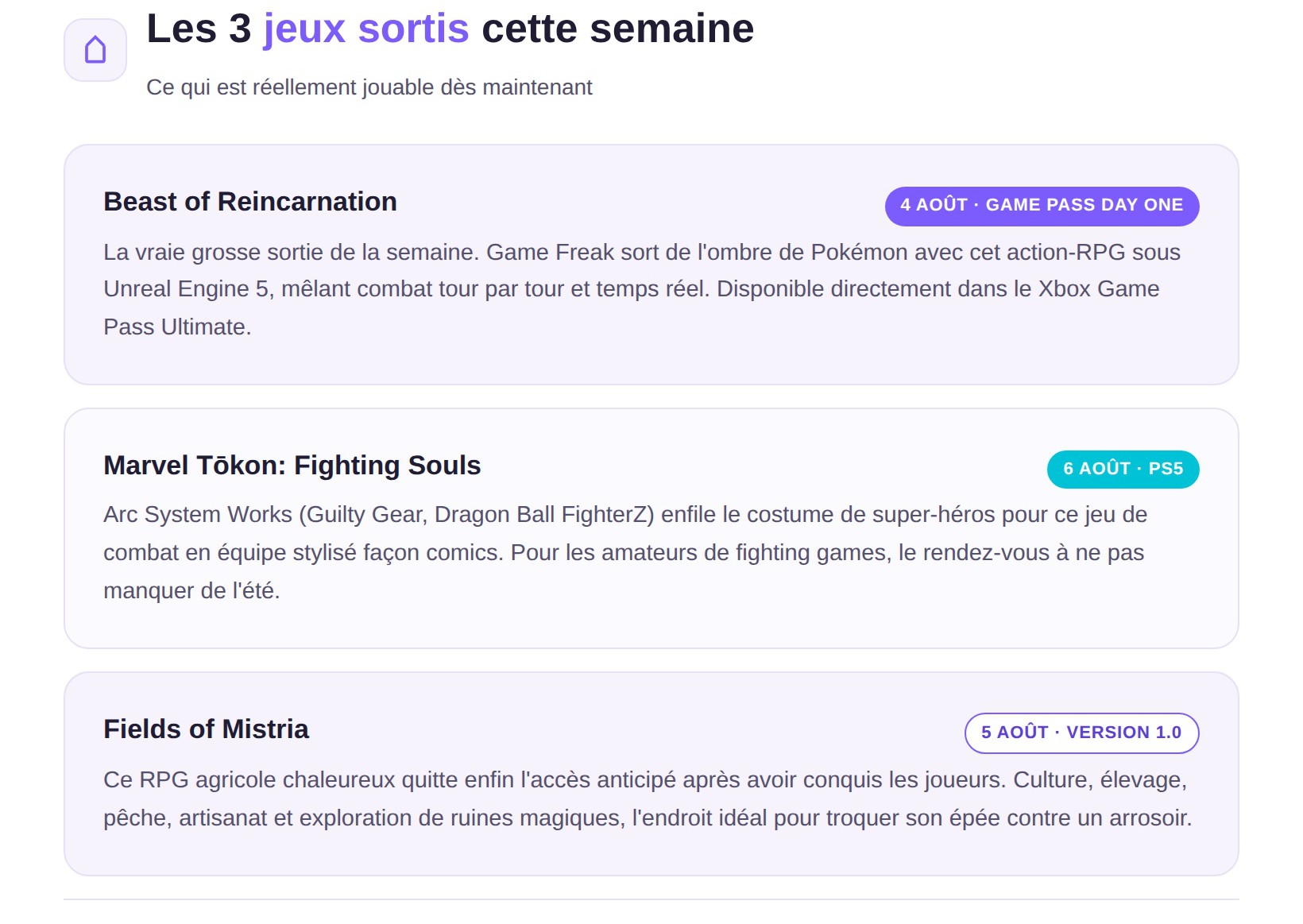Open the Beast of Reincarnation title
The height and width of the screenshot is (924, 1303).
point(250,202)
